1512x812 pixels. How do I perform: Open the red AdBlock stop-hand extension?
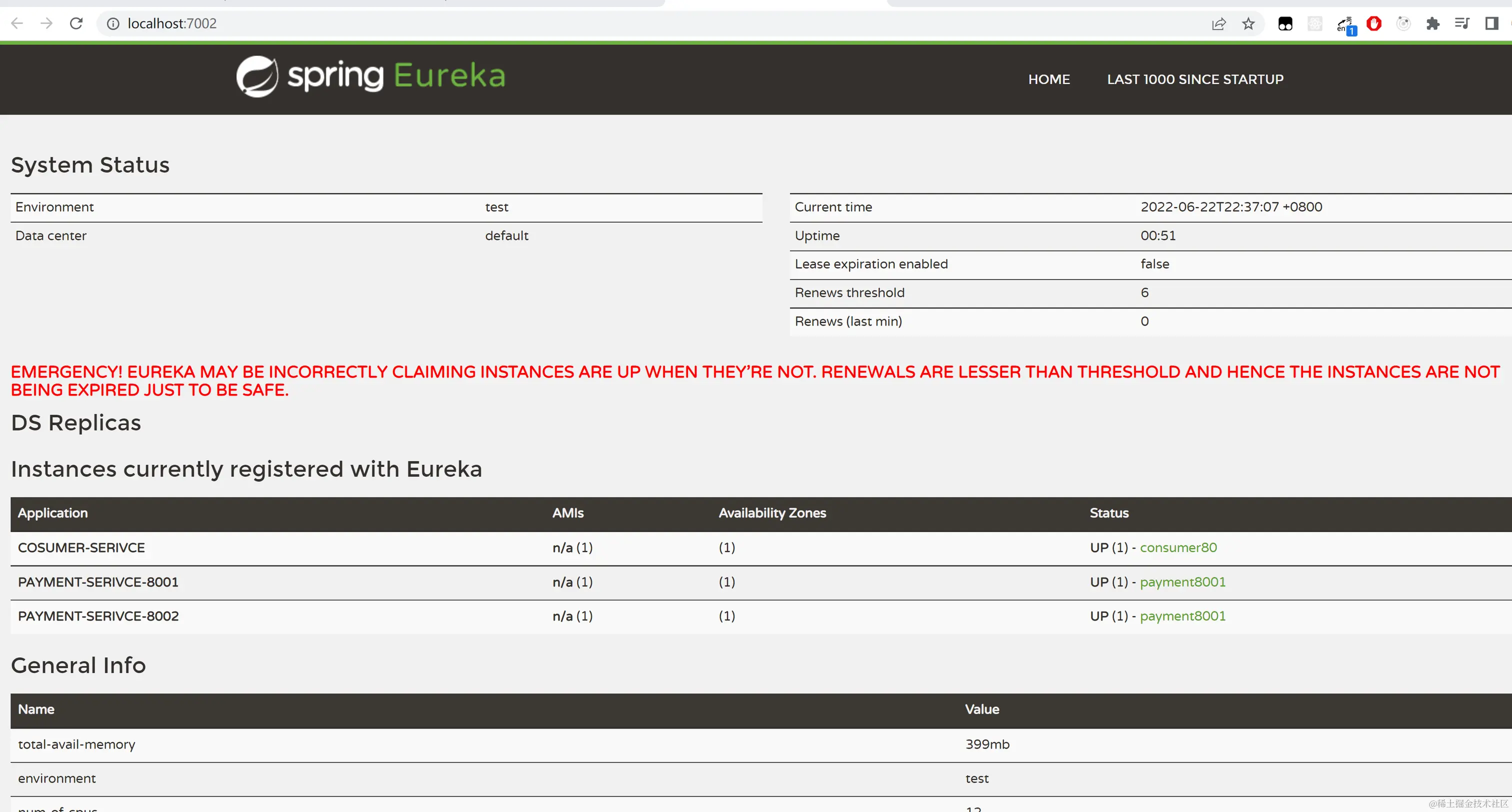click(1373, 23)
